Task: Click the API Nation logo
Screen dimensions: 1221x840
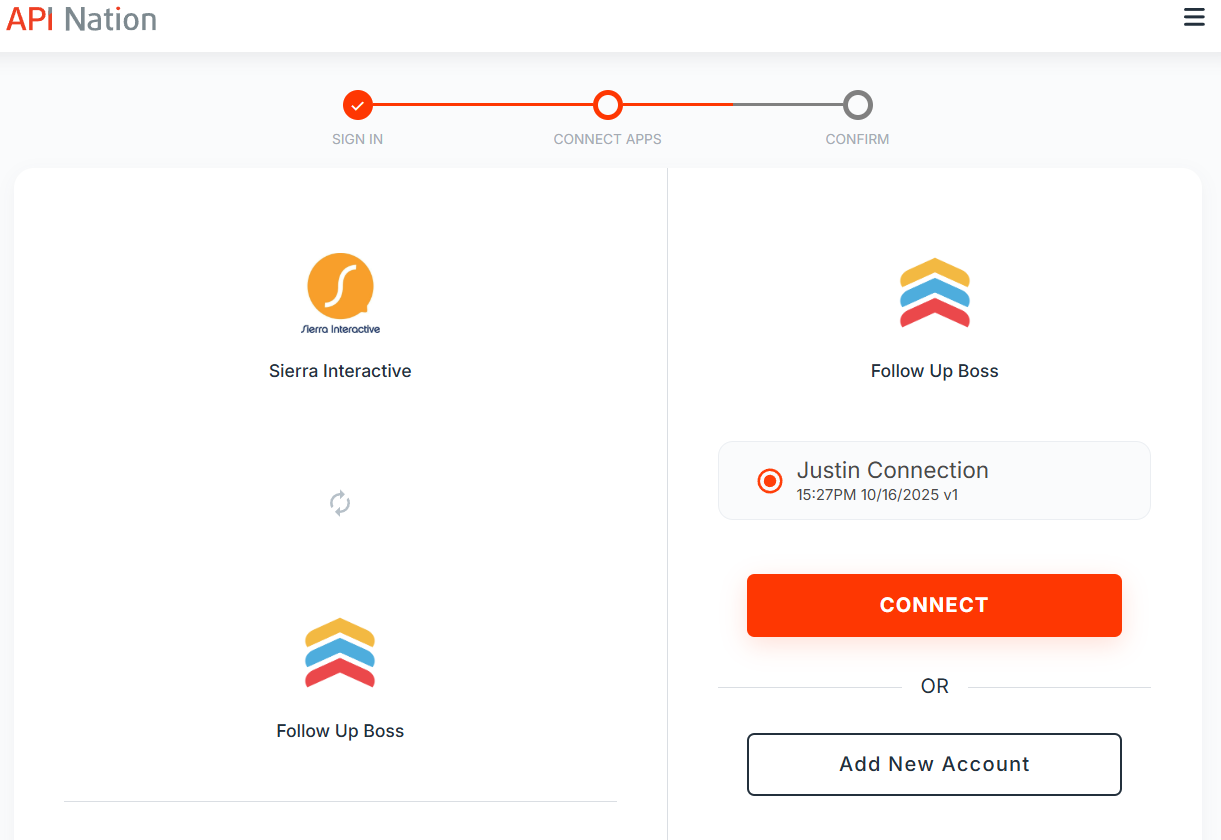Action: pos(82,19)
